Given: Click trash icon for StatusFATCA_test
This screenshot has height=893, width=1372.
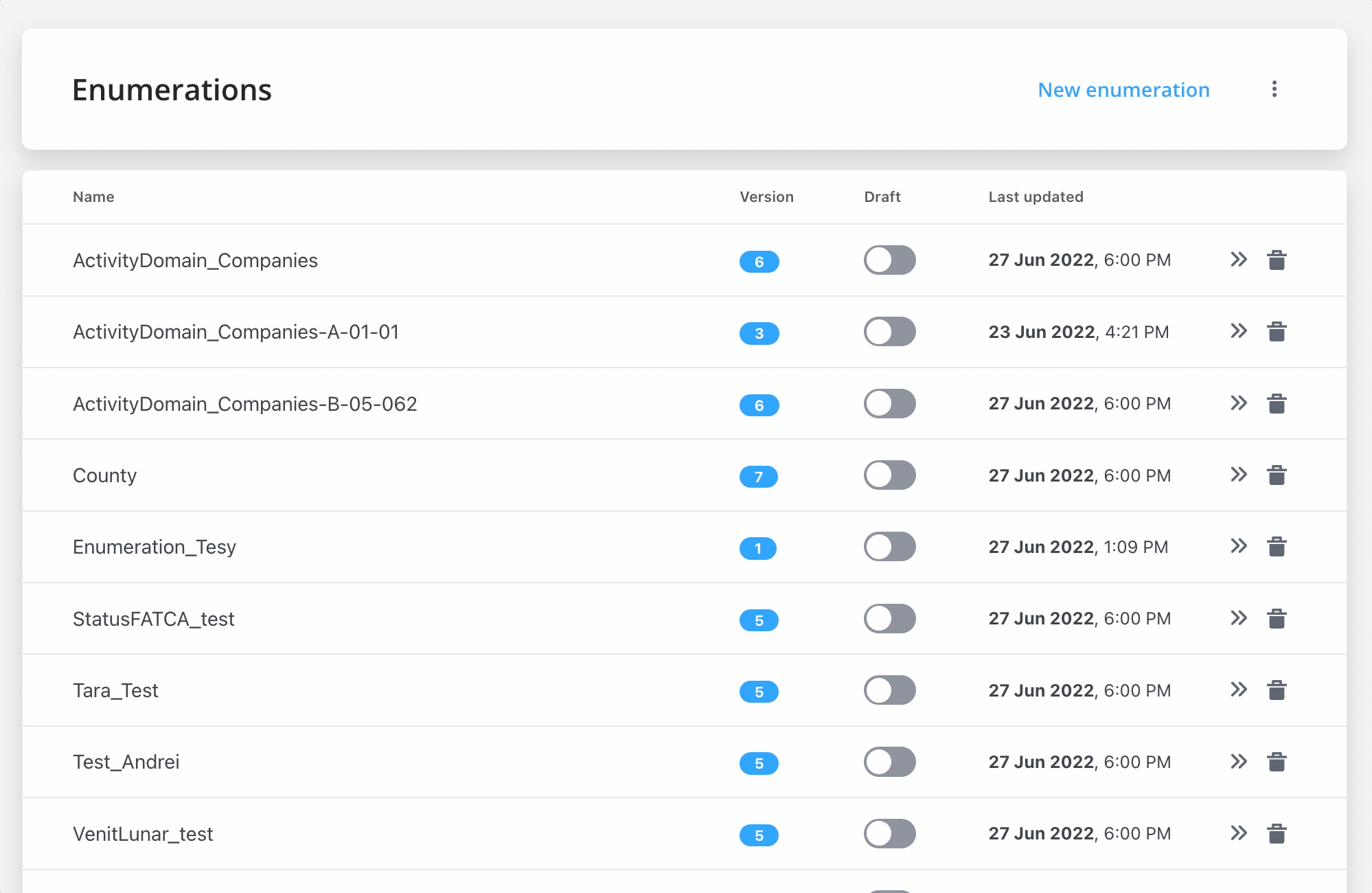Looking at the screenshot, I should point(1277,619).
